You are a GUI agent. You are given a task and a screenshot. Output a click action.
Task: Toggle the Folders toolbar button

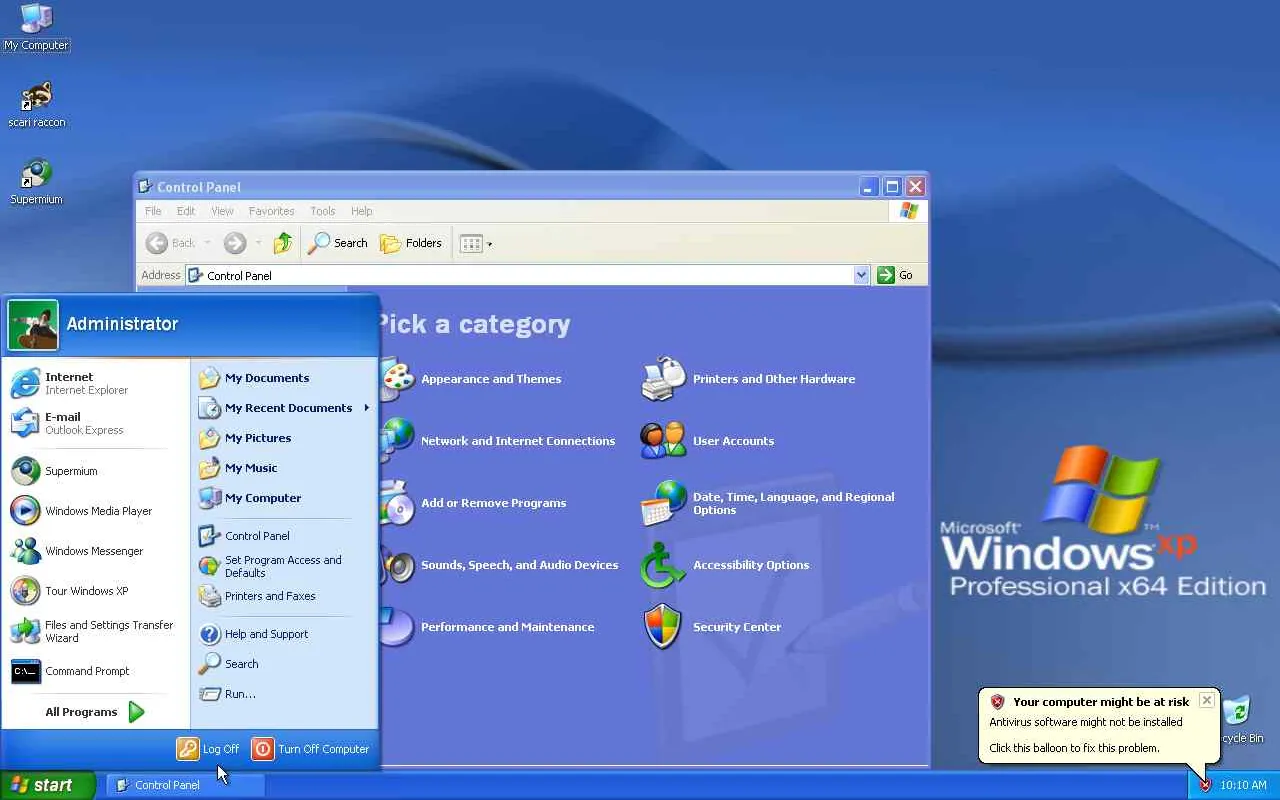pyautogui.click(x=411, y=243)
